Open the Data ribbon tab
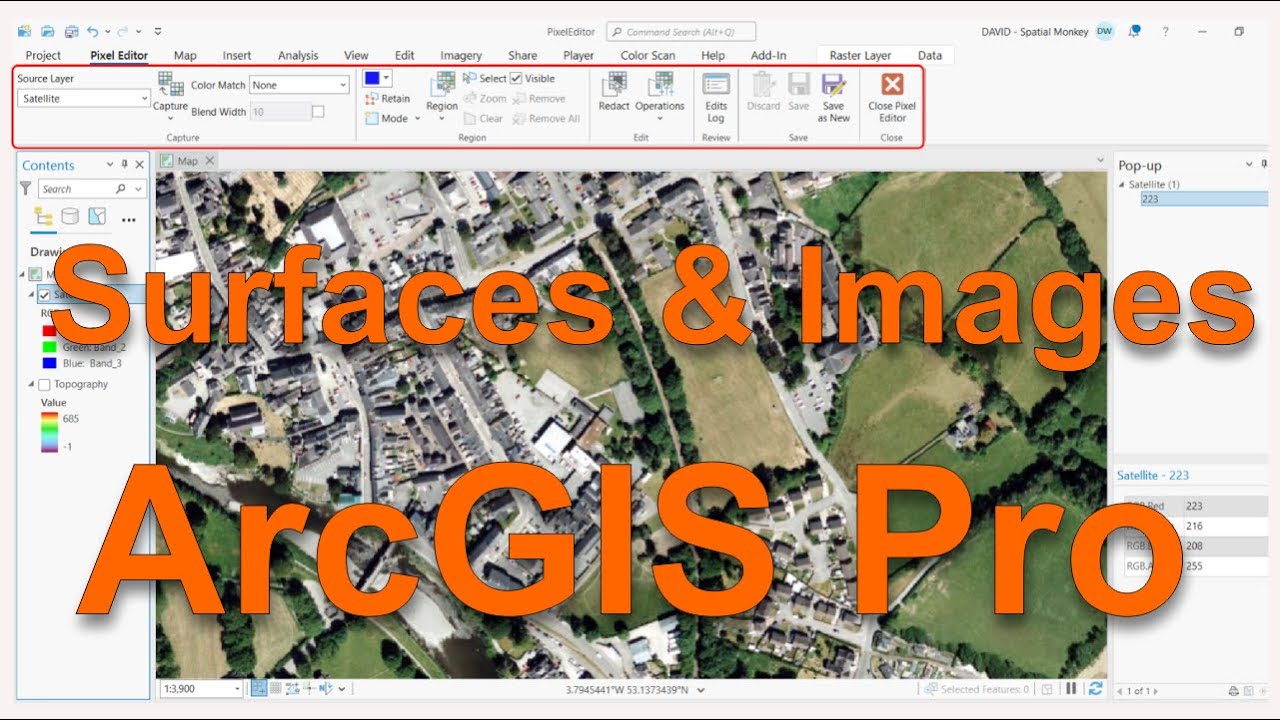Screen dimensions: 1280x720 click(x=930, y=56)
